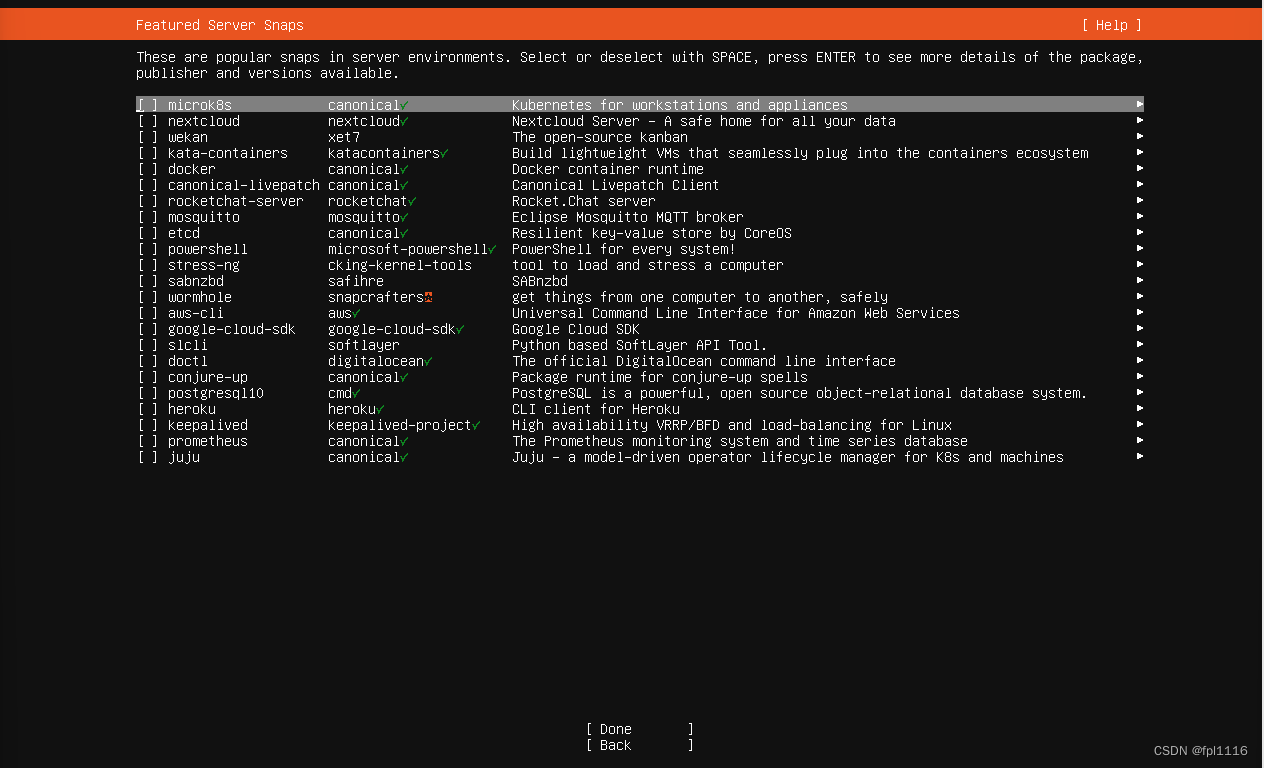Expand the juju snap details arrow
This screenshot has height=768, width=1264.
pos(1139,457)
